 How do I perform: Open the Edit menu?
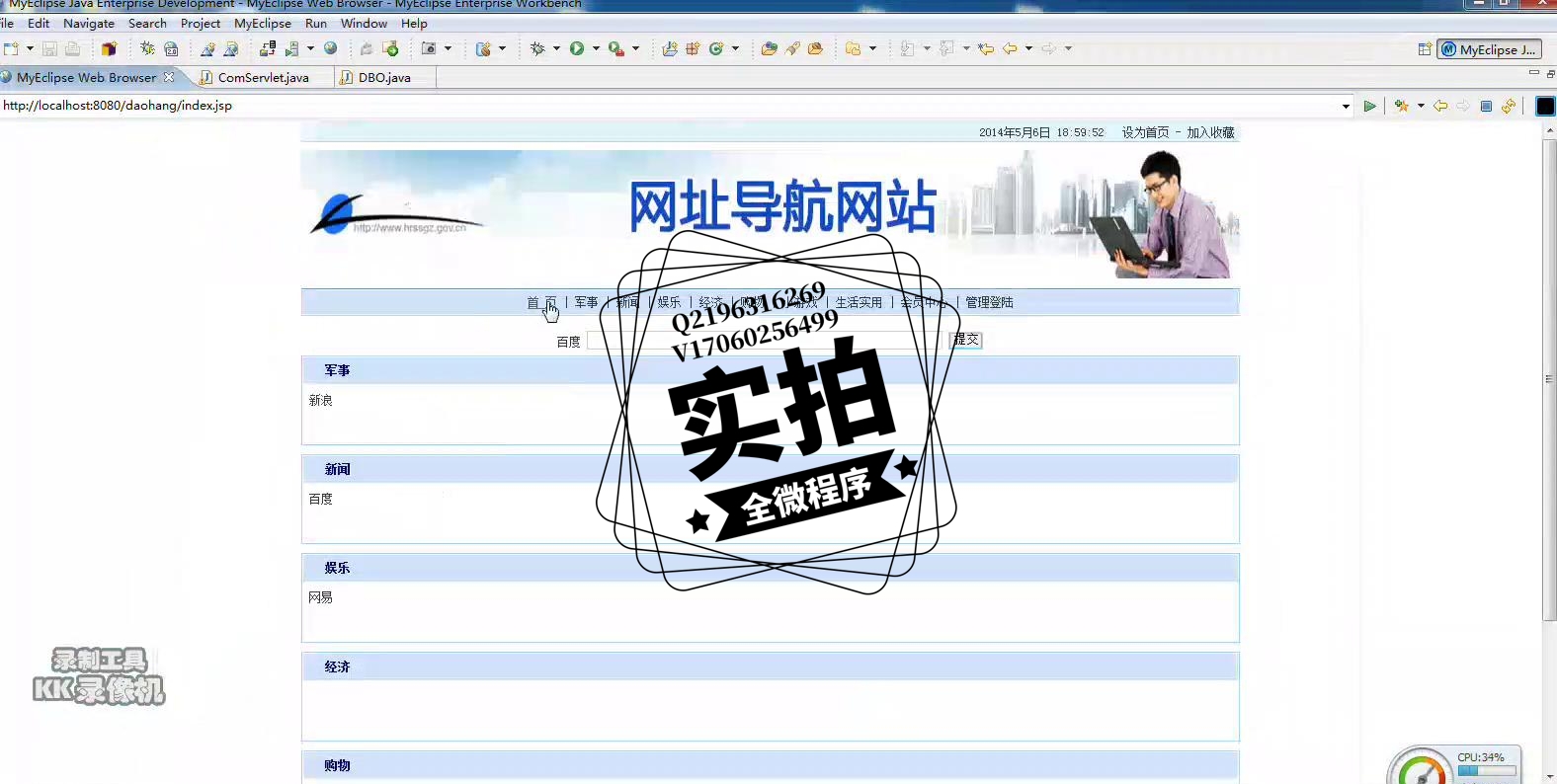tap(39, 23)
